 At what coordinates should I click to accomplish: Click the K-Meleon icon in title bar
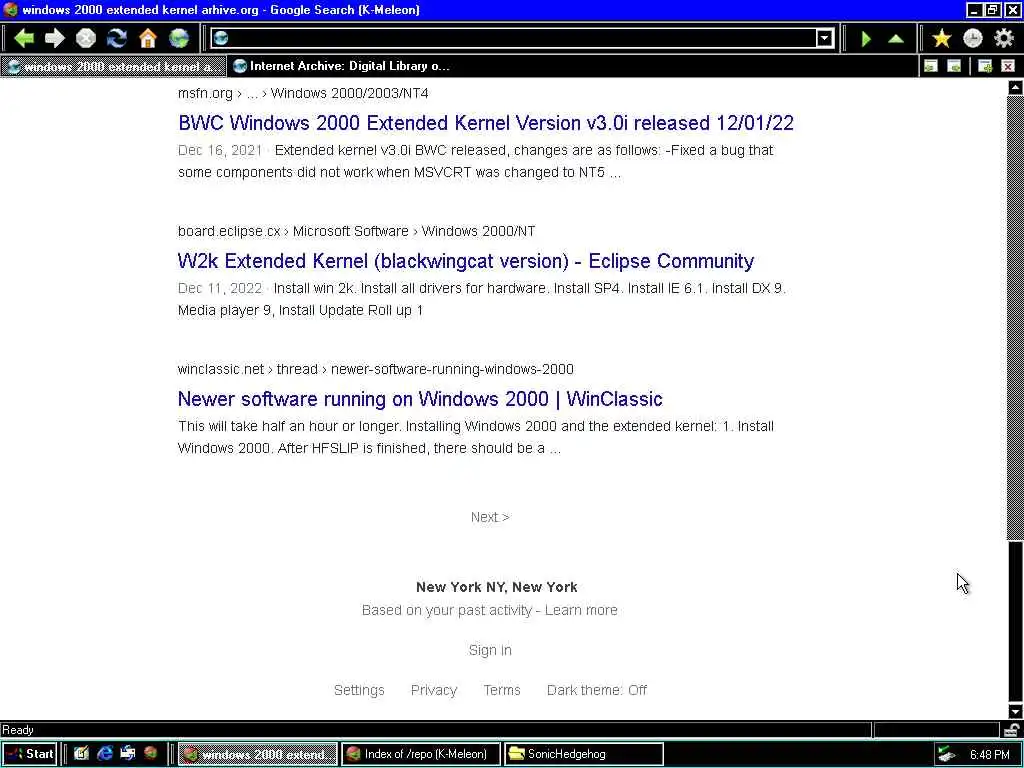(10, 10)
